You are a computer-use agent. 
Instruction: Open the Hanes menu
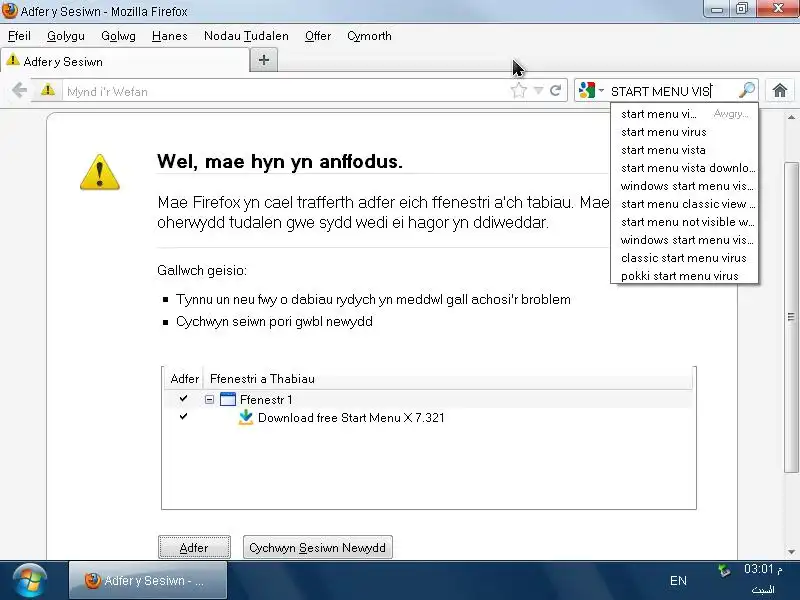tap(170, 36)
